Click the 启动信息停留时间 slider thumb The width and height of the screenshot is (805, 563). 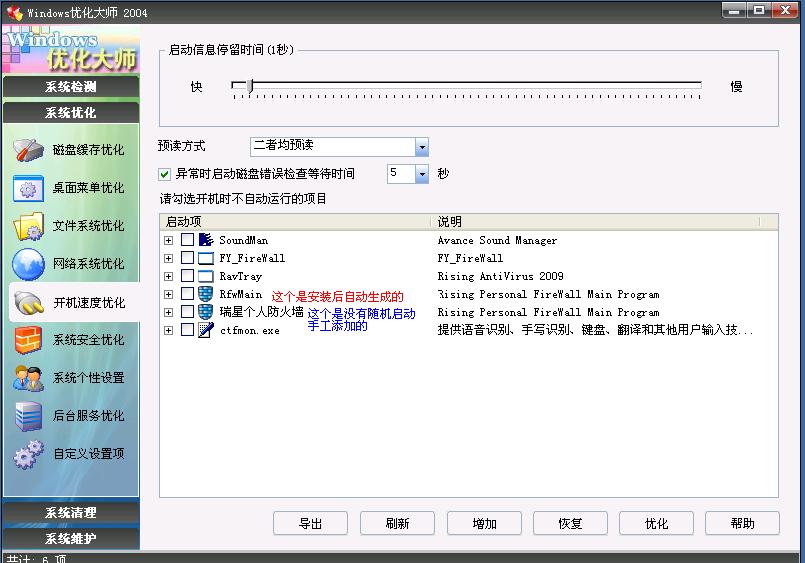pyautogui.click(x=250, y=86)
